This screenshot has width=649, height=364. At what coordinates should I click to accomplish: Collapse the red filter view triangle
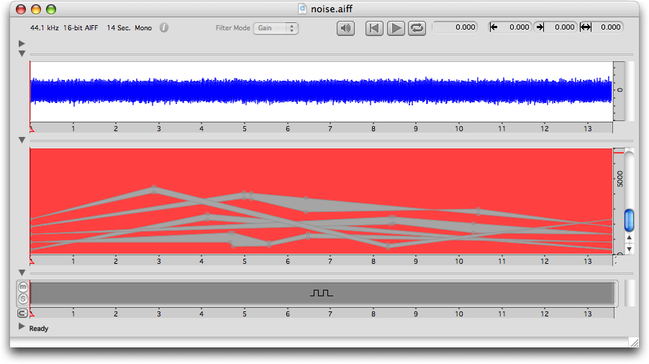22,140
